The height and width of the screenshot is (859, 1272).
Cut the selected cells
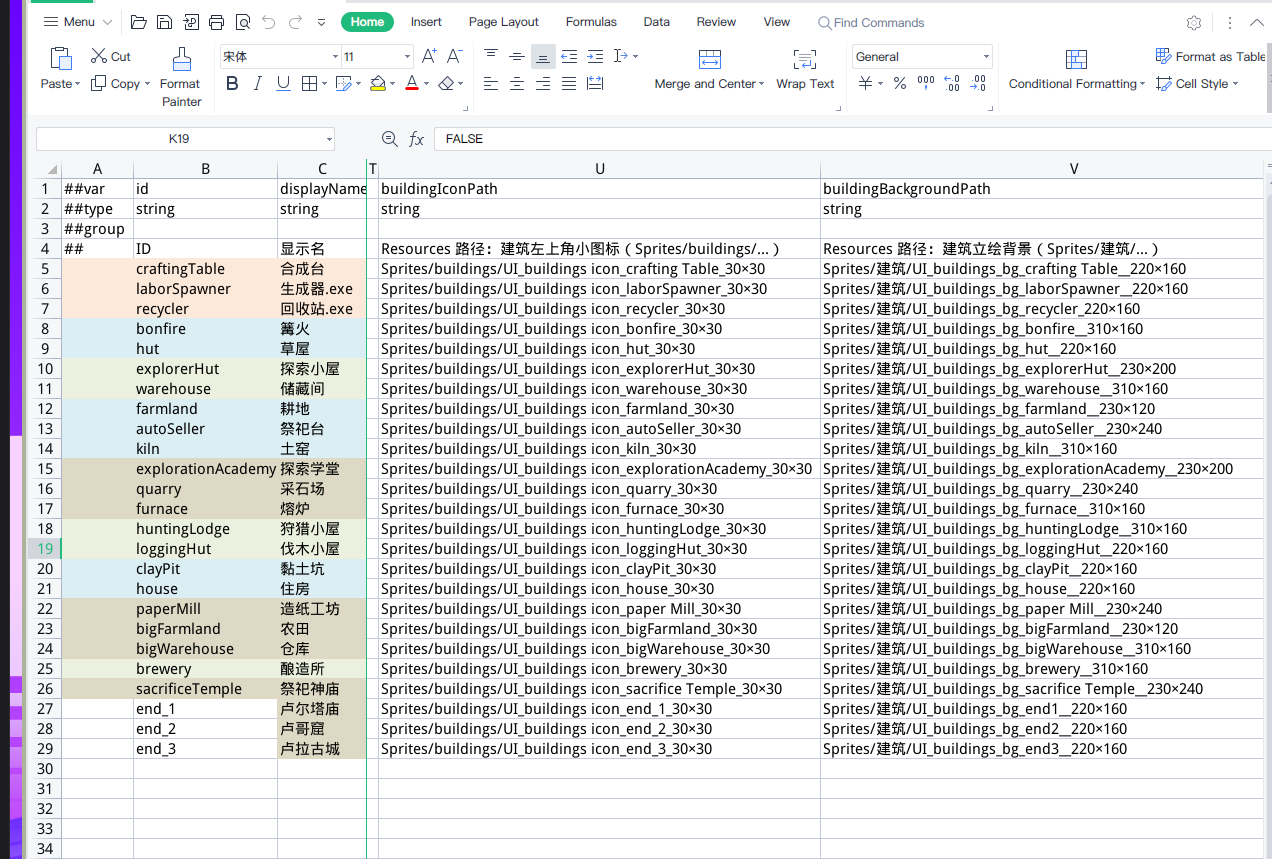tap(111, 57)
